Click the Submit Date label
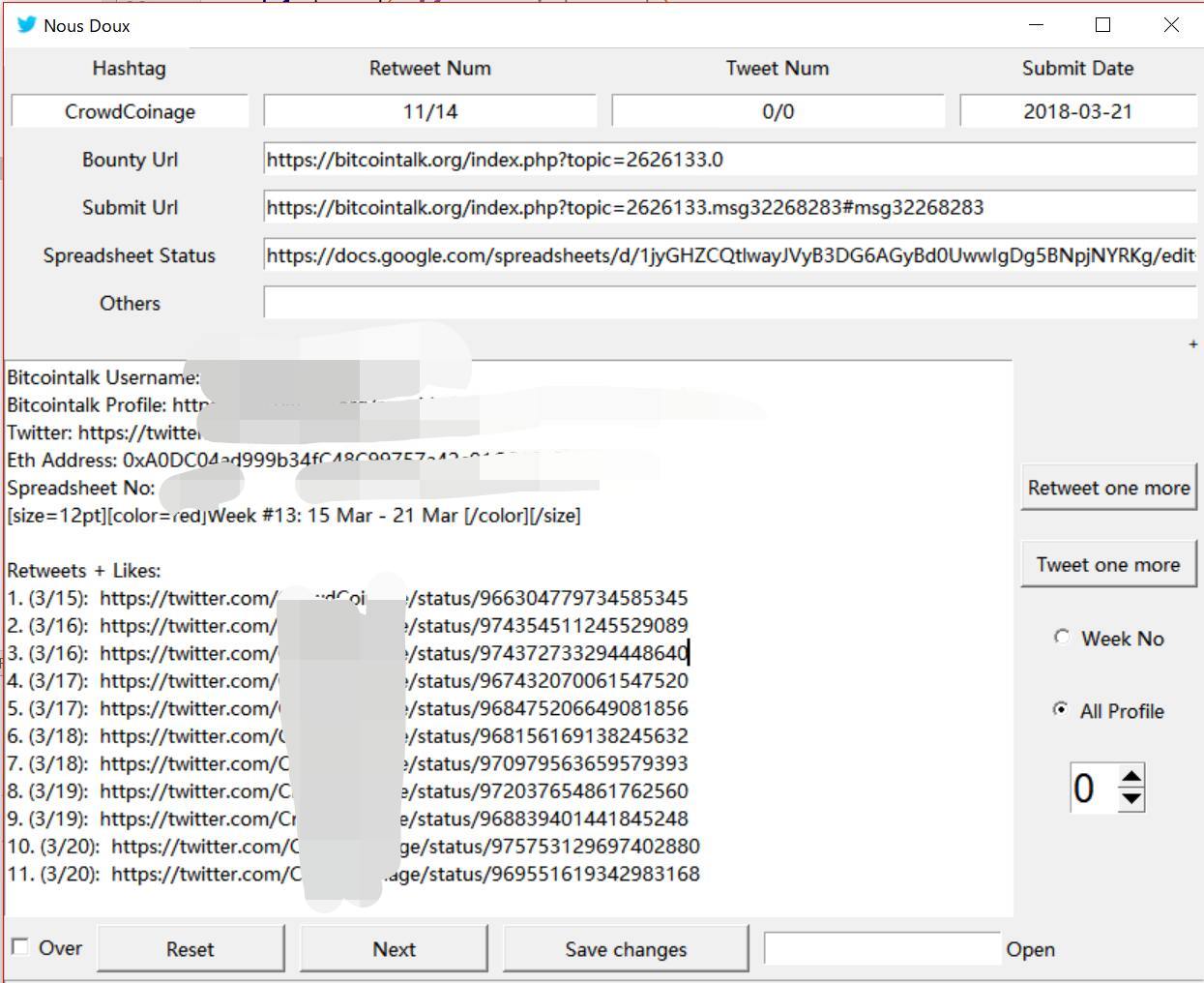The height and width of the screenshot is (983, 1204). point(1077,68)
